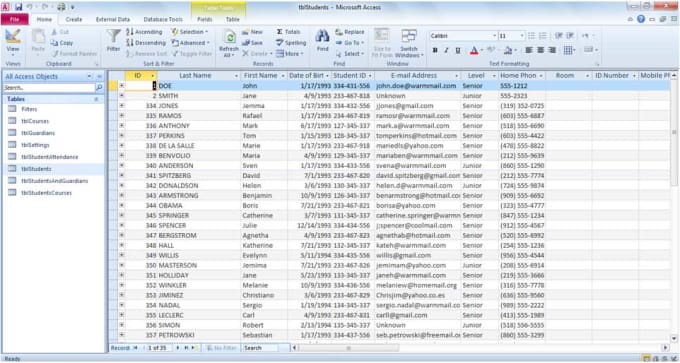Open All Access Objects pane dropdown

click(89, 76)
